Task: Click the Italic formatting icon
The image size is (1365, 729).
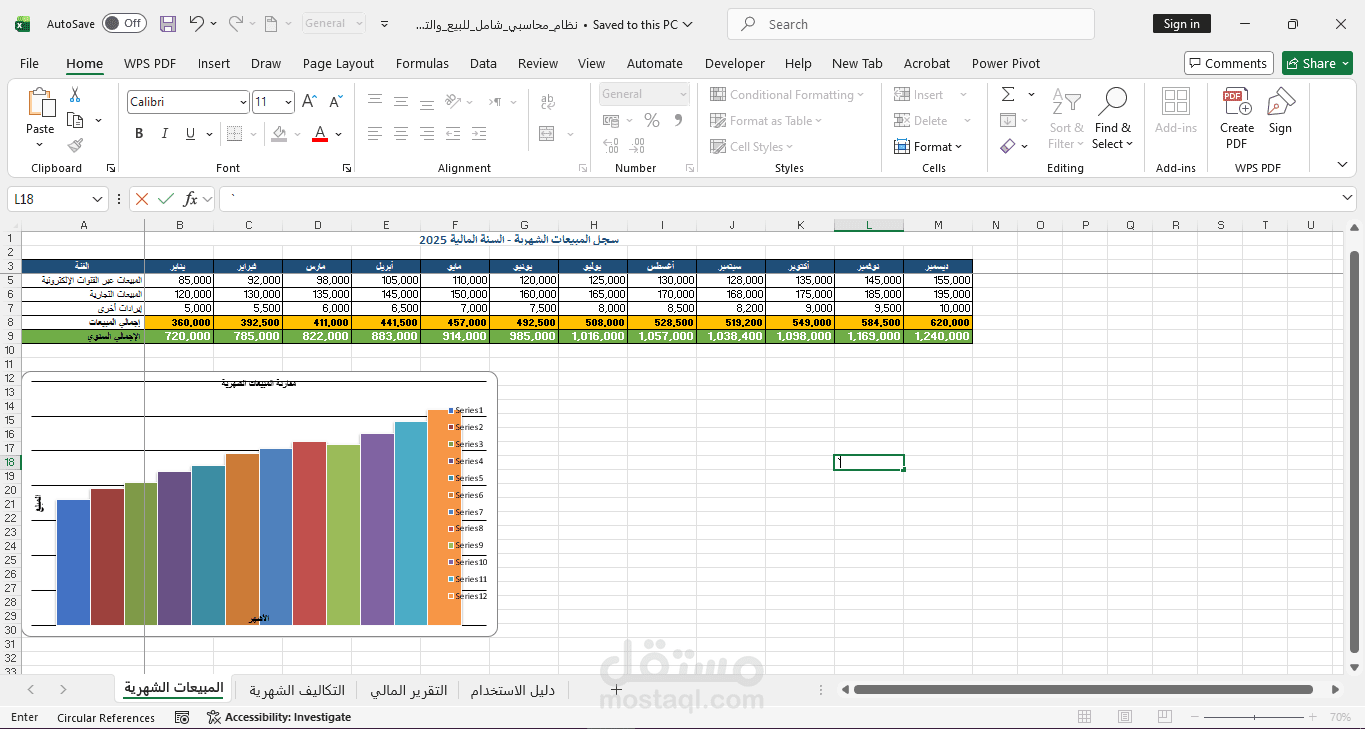Action: coord(163,133)
